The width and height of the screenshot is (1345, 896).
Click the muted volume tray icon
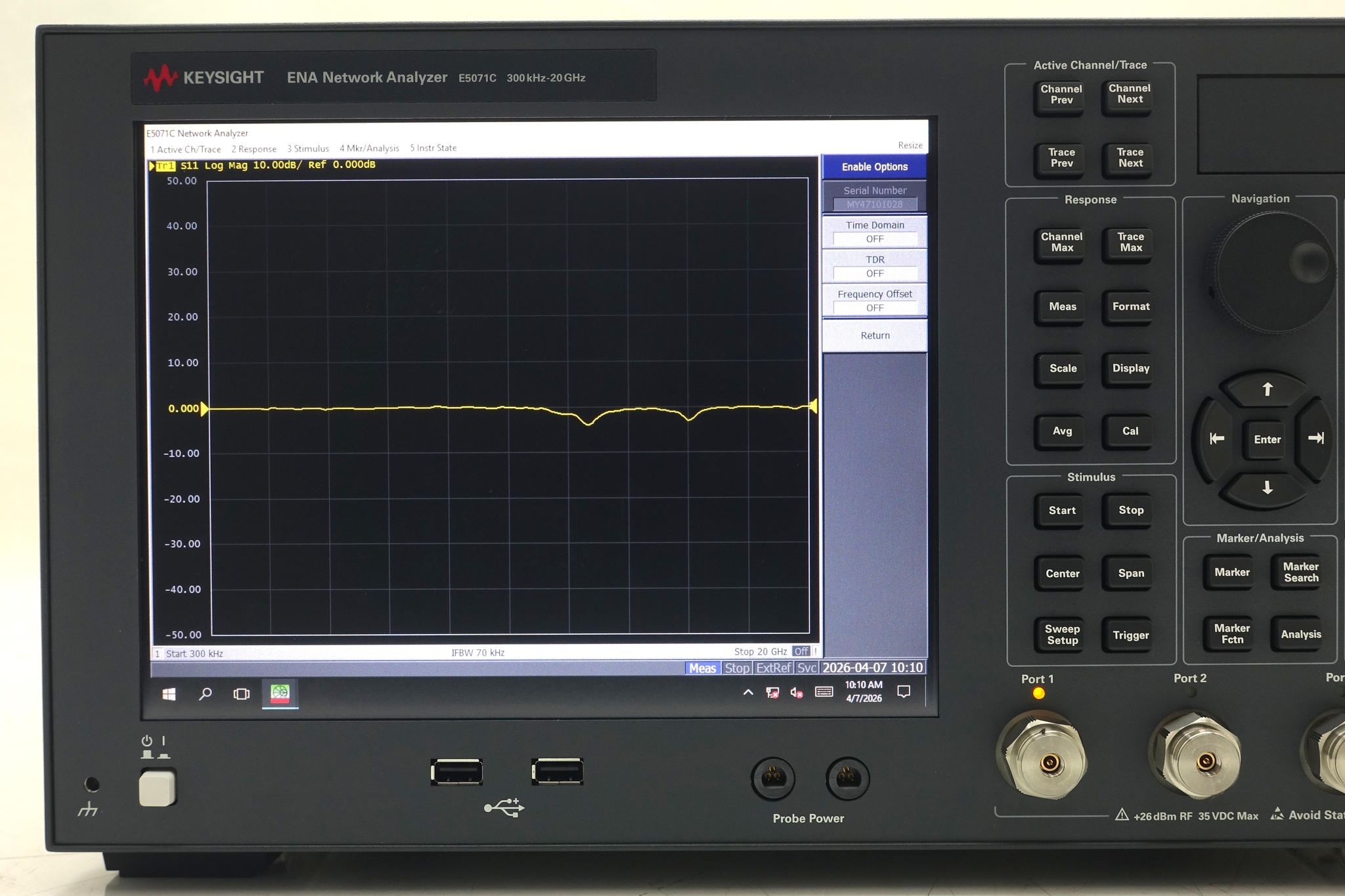pyautogui.click(x=797, y=693)
